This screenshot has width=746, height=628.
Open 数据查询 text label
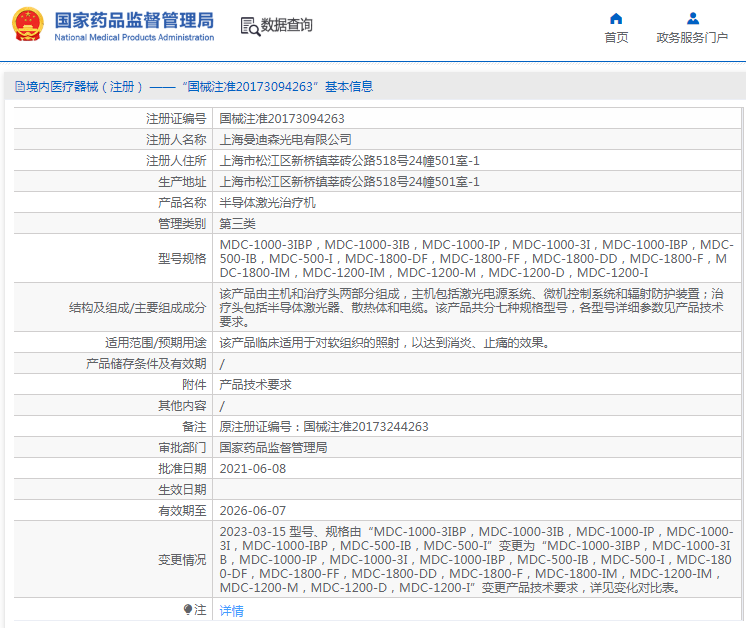click(287, 25)
